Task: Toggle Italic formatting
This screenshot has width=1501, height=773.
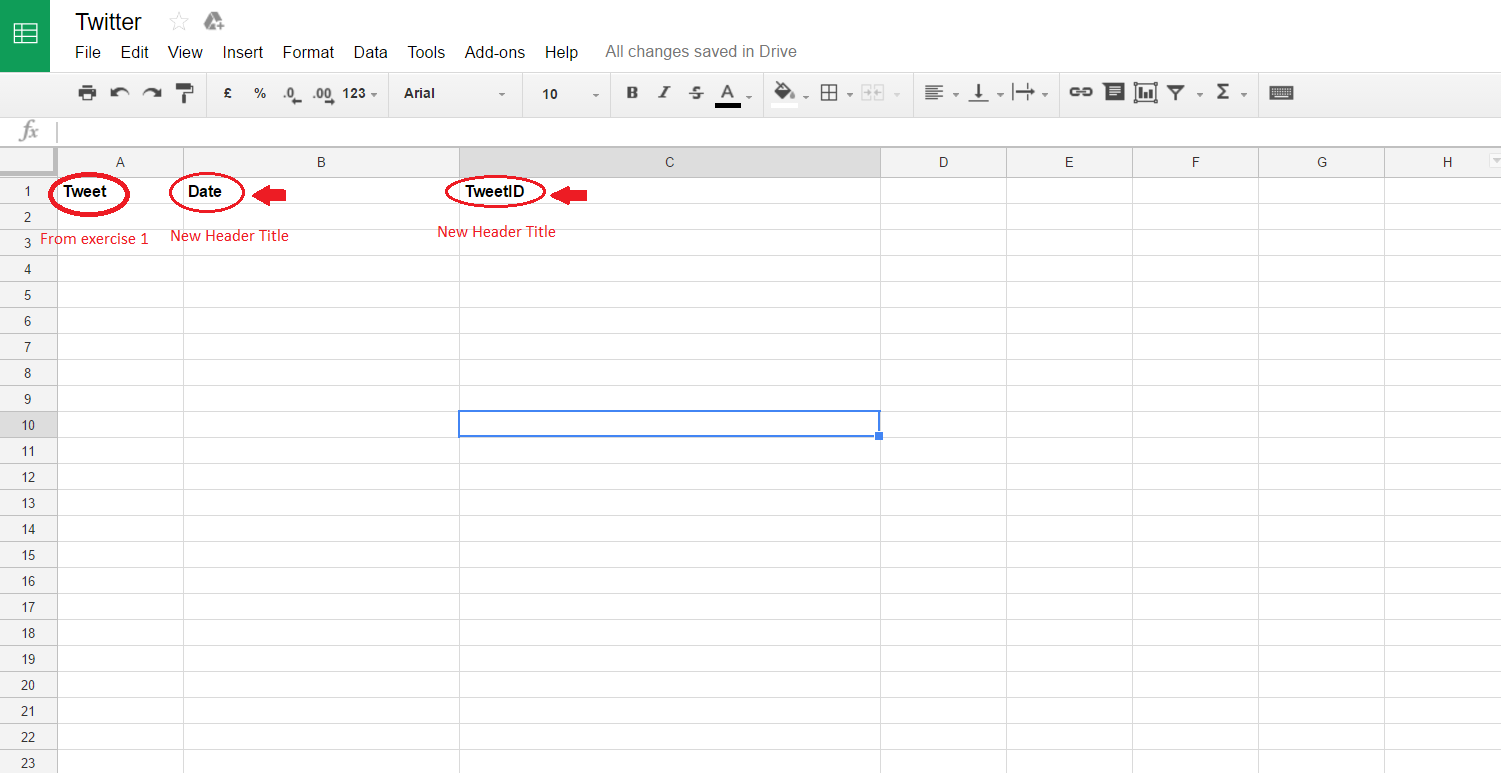Action: tap(664, 93)
